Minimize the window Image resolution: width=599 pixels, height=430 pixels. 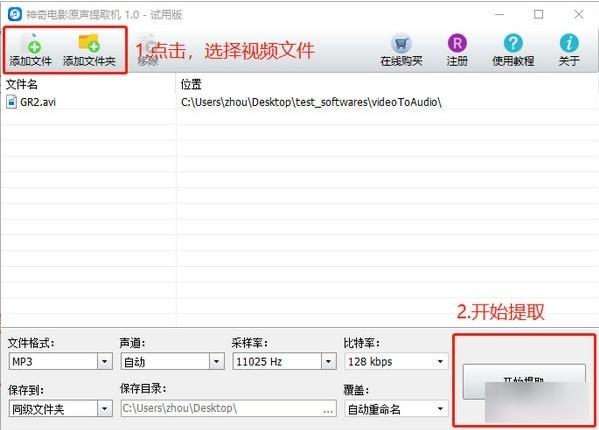click(x=499, y=15)
